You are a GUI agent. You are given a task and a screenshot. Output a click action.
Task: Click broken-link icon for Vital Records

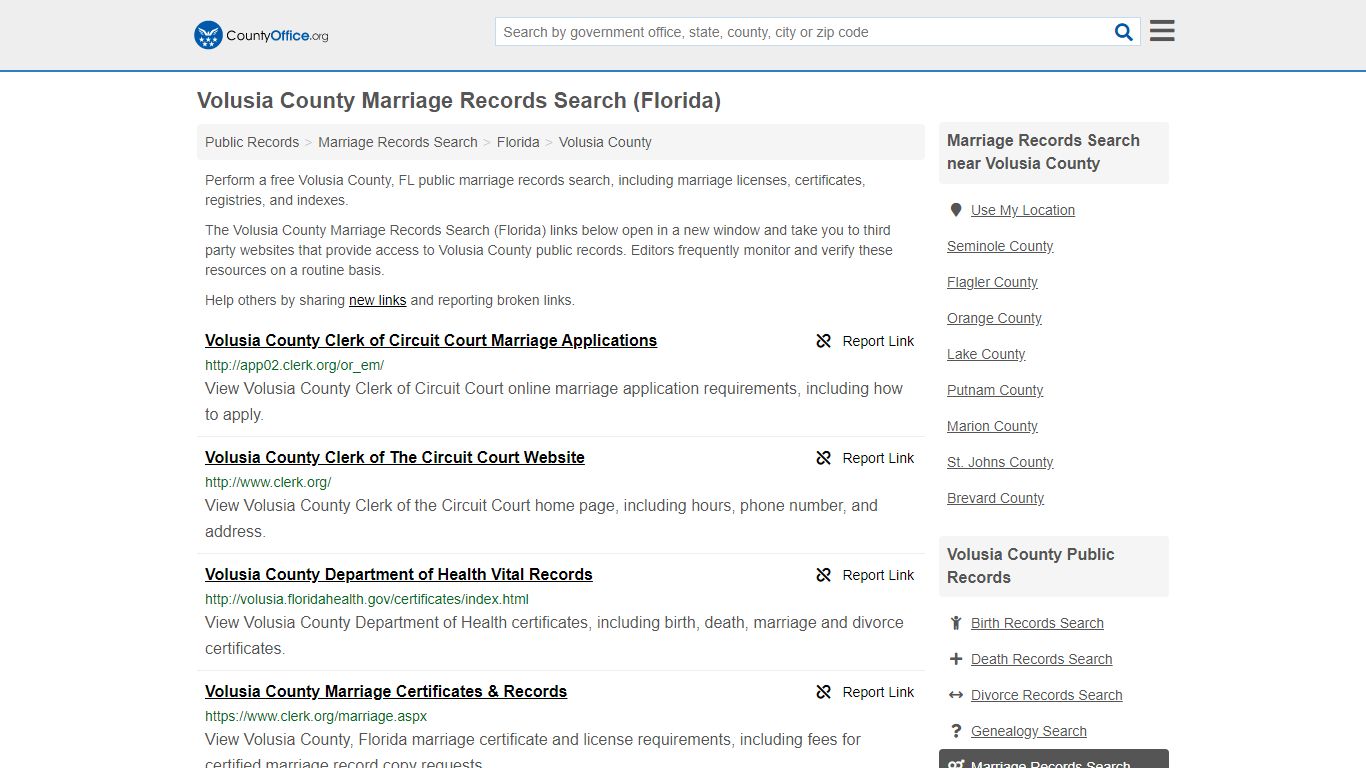pyautogui.click(x=824, y=575)
